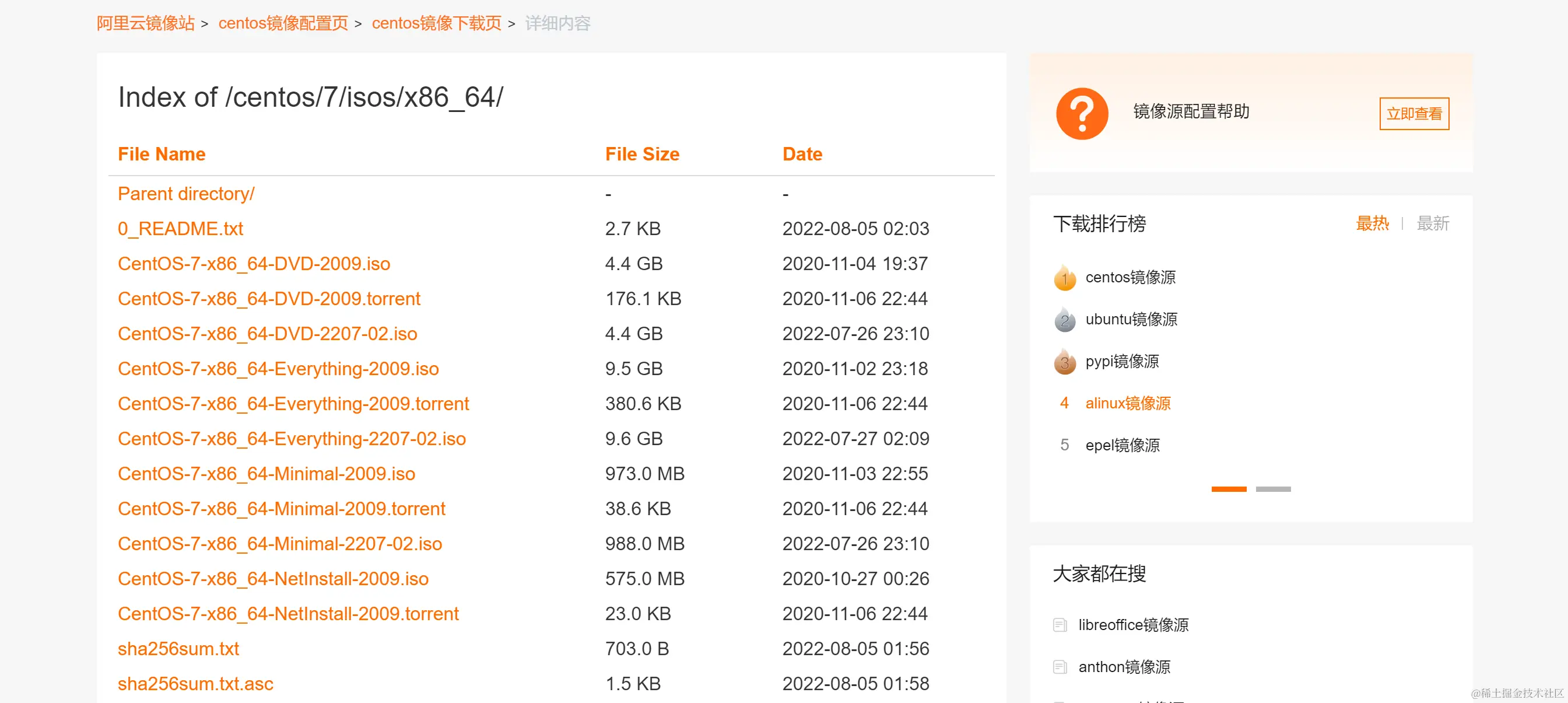Navigate to 阿里云镜像站 breadcrumb

click(x=145, y=23)
